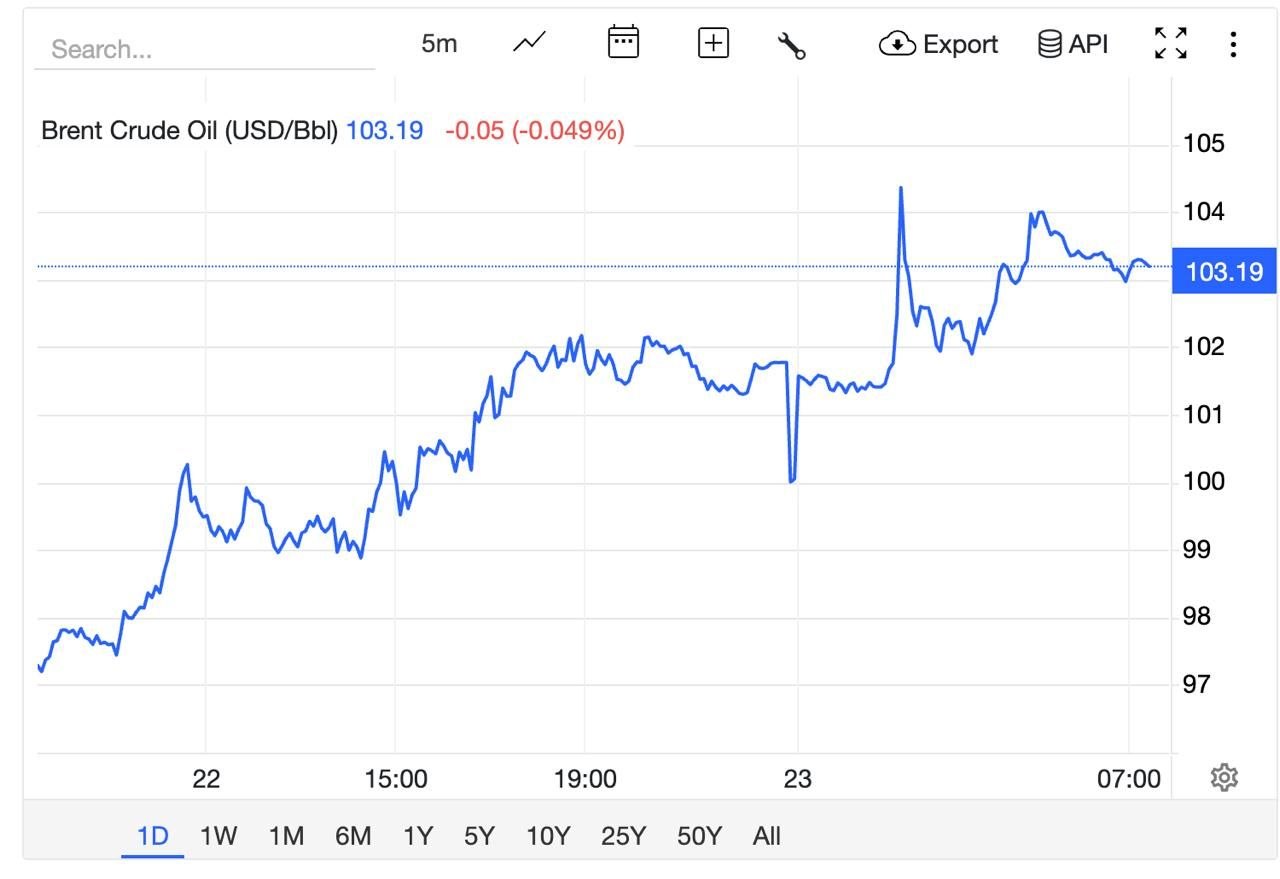The image size is (1280, 879).
Task: Select the 1D time range tab
Action: [153, 836]
